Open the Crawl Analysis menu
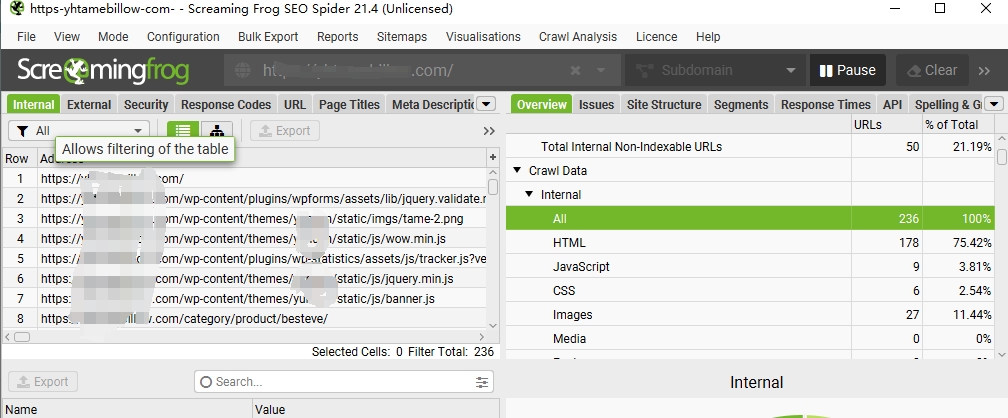Screen dimensions: 1008x418 coord(578,37)
